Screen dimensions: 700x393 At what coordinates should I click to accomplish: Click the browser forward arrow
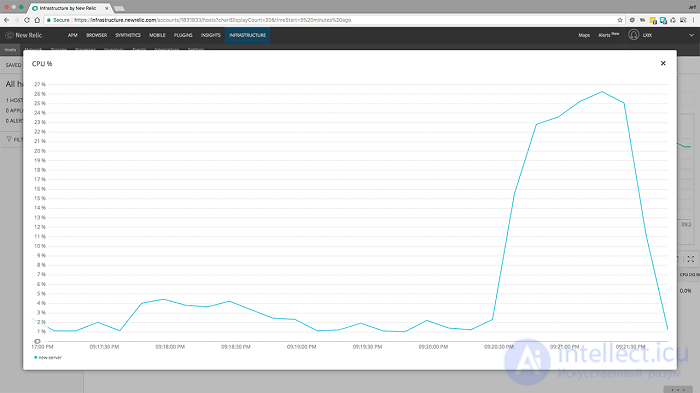click(x=17, y=20)
